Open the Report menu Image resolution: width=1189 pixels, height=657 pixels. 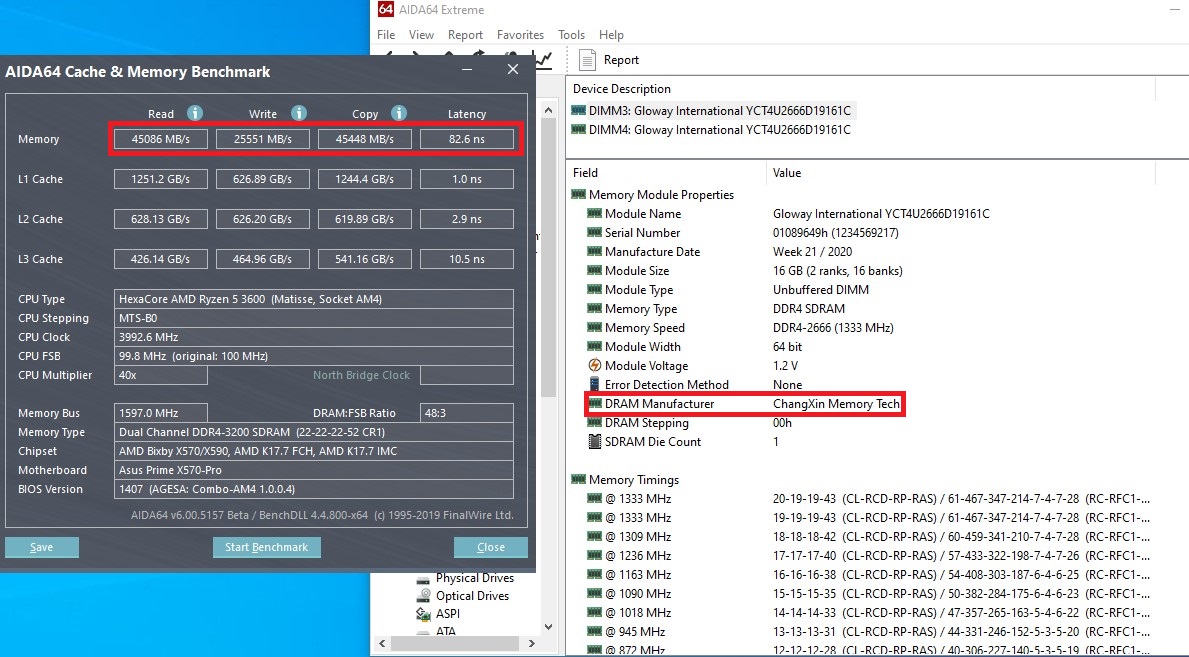coord(465,35)
